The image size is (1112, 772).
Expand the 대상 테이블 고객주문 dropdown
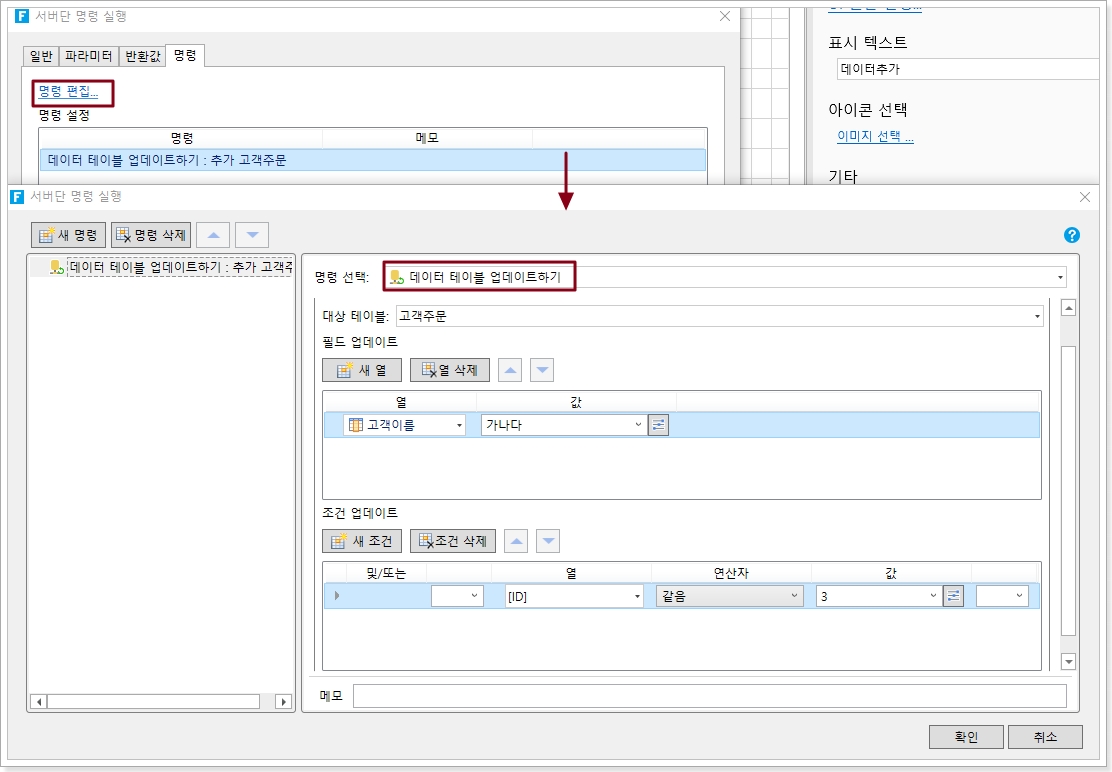(x=1036, y=316)
